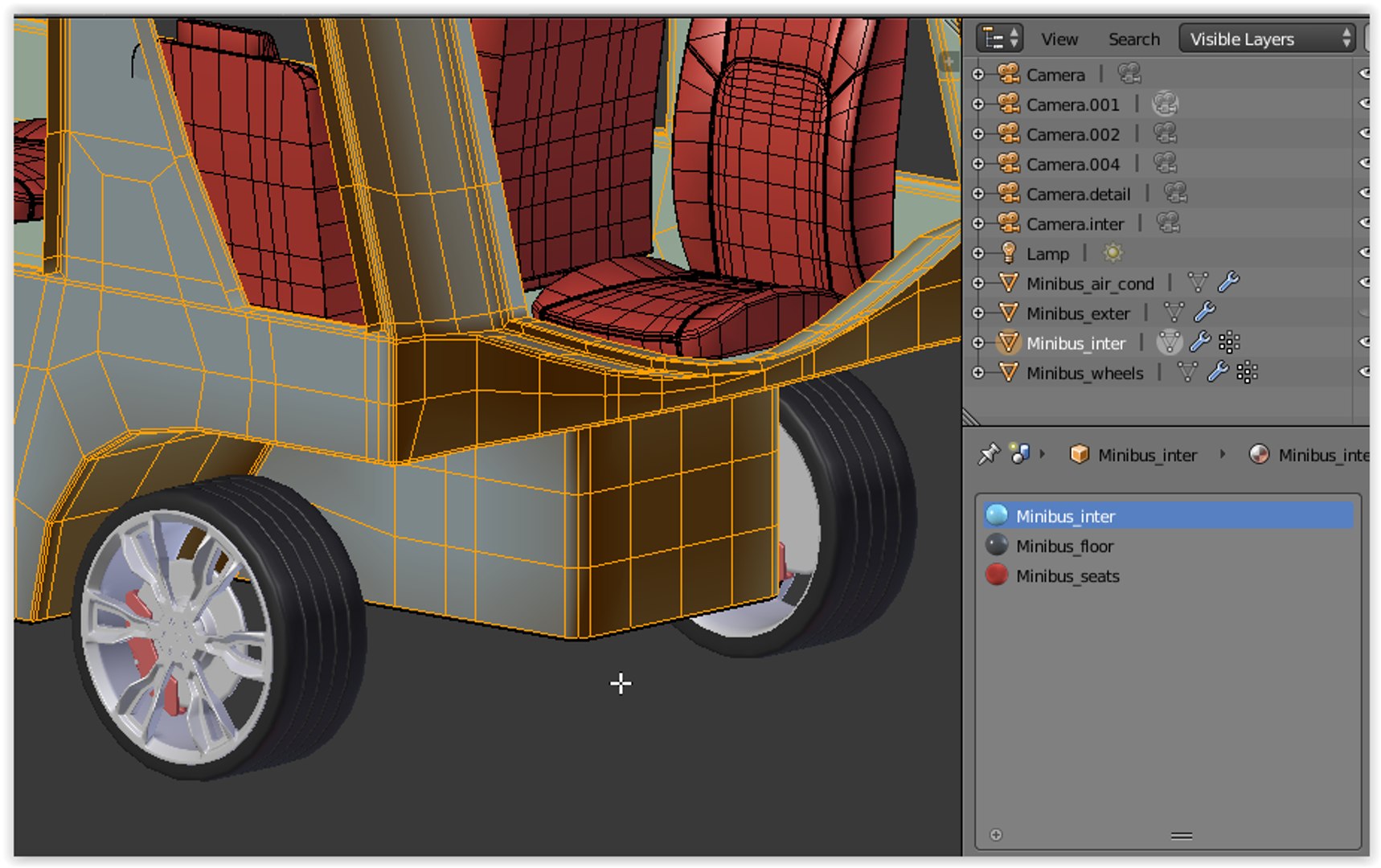Open the outliner View menu
The height and width of the screenshot is (868, 1381).
[1059, 39]
